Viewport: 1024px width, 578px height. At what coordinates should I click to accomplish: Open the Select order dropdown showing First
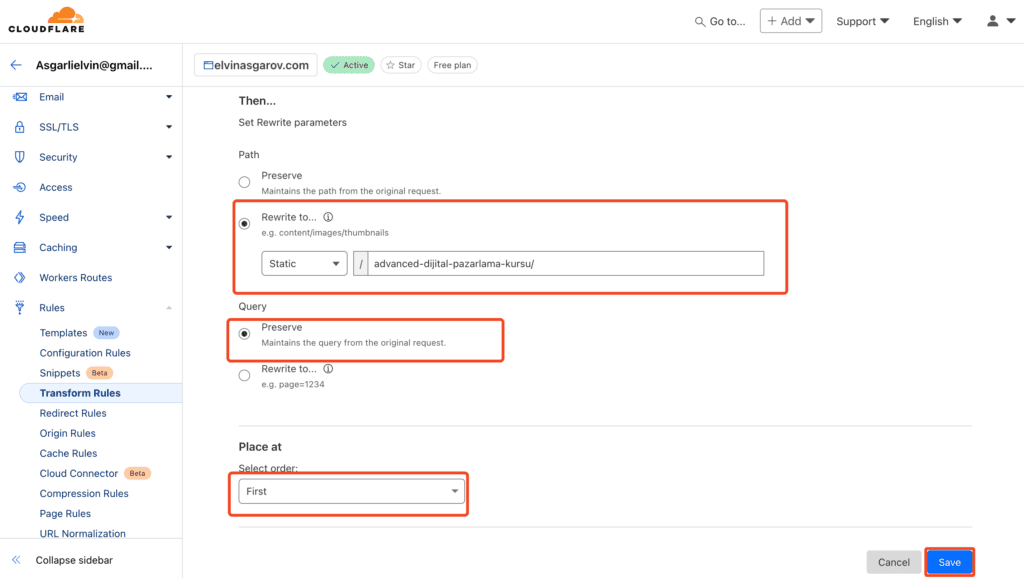click(351, 491)
